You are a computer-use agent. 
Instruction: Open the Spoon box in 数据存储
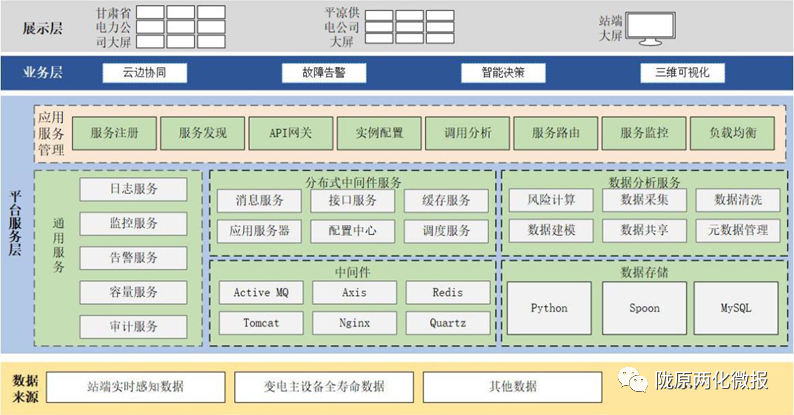tap(645, 308)
